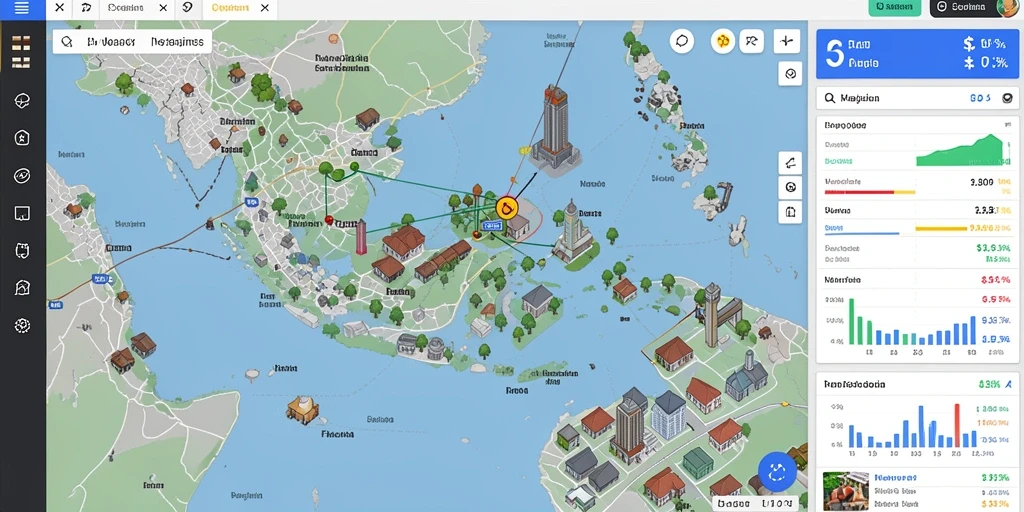
Task: Expand the blue summary card
Action: pos(918,54)
